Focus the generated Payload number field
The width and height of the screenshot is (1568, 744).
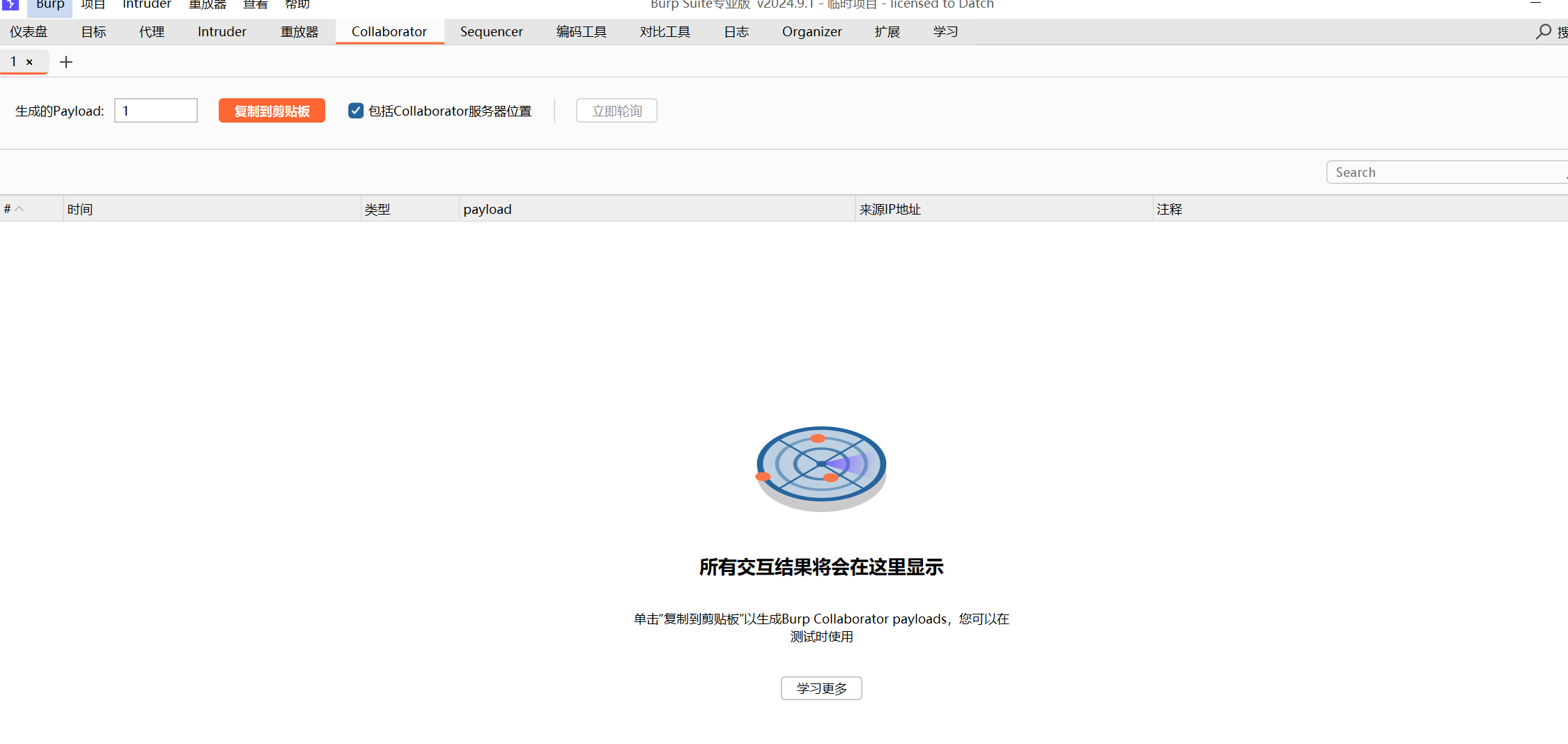pyautogui.click(x=156, y=111)
